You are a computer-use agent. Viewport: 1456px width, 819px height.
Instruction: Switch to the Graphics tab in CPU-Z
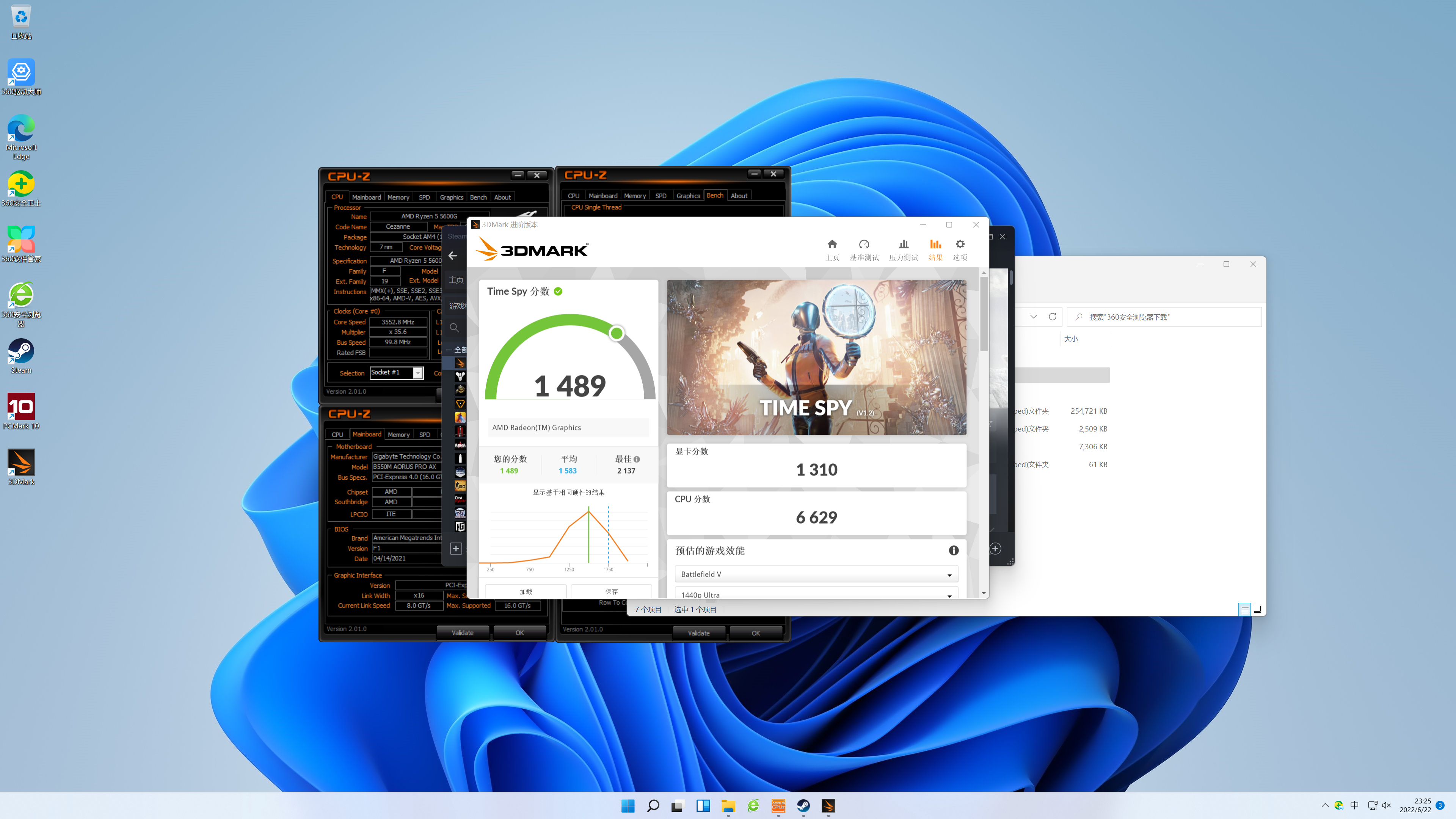[451, 197]
